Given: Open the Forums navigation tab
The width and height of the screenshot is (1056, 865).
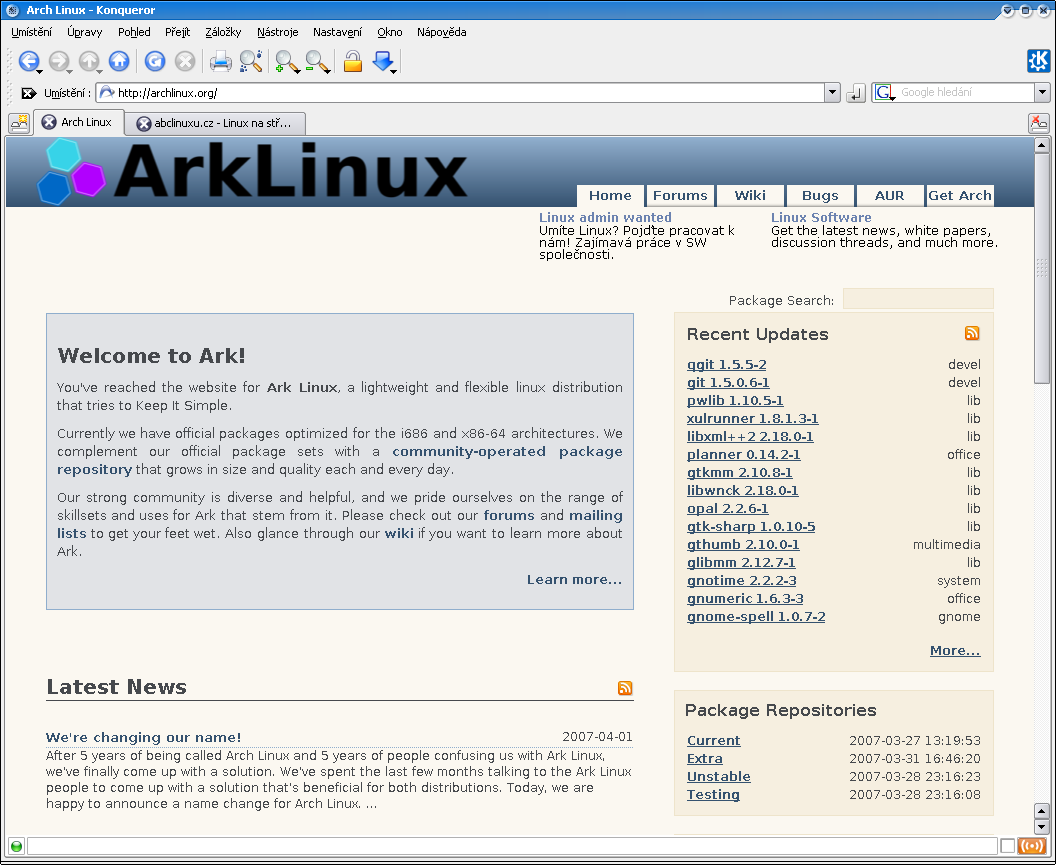Looking at the screenshot, I should (x=680, y=195).
